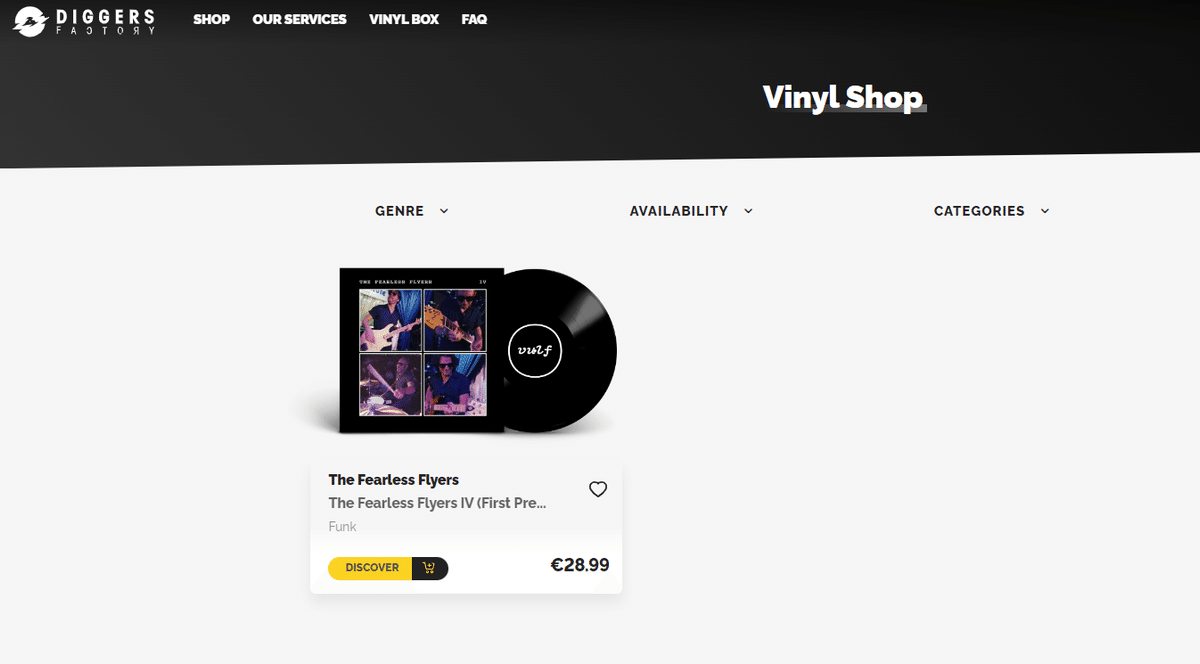The image size is (1200, 664).
Task: Click the Funk genre tag
Action: click(342, 527)
